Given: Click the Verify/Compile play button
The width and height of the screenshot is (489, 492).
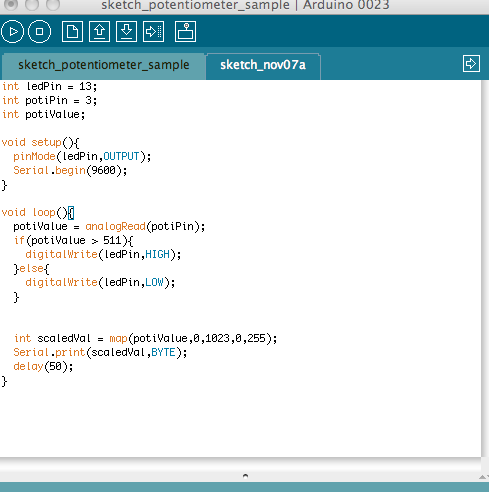Looking at the screenshot, I should coord(13,32).
